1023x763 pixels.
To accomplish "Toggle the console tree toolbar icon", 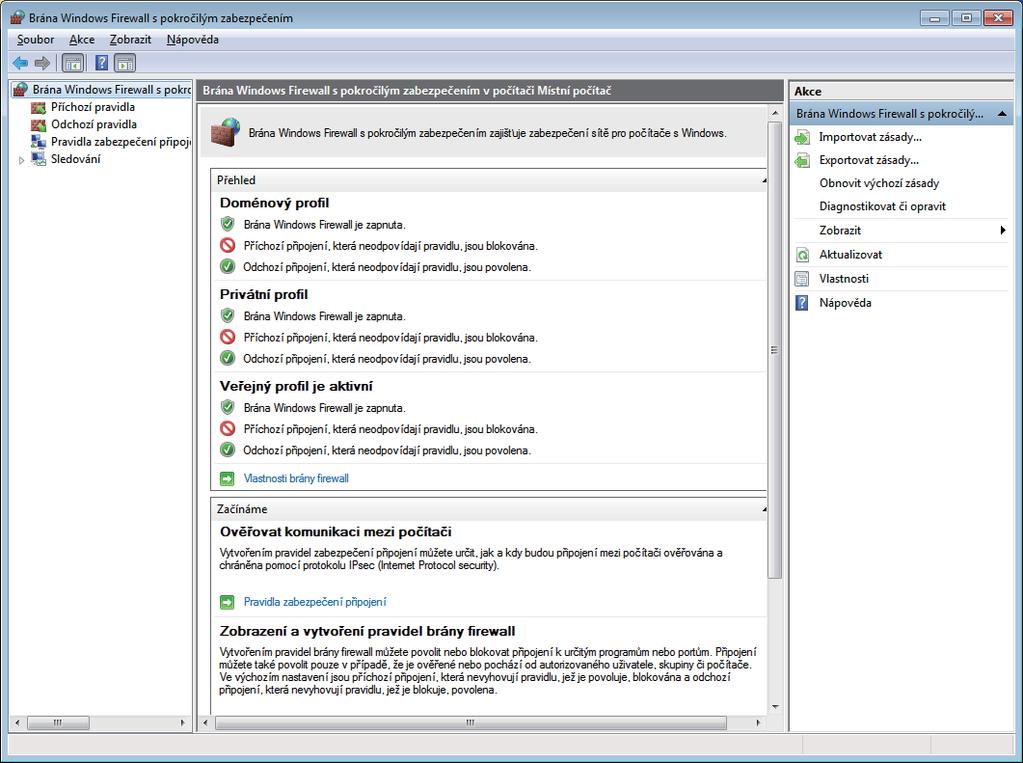I will click(x=73, y=63).
